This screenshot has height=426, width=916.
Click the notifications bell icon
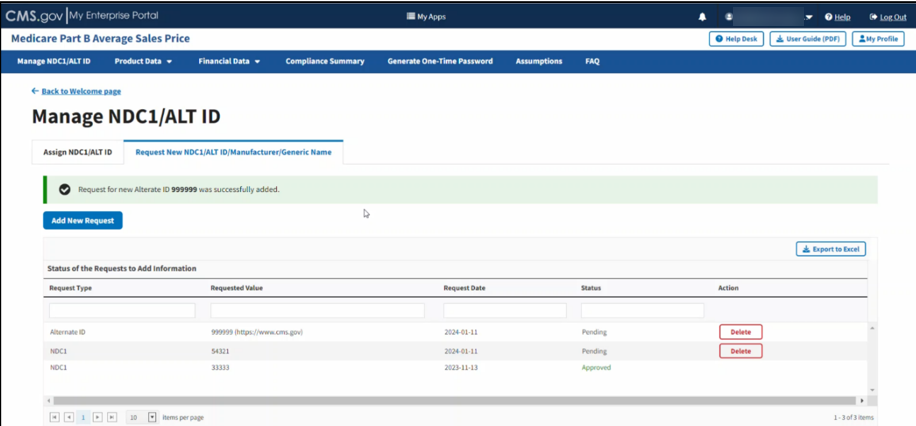click(702, 17)
